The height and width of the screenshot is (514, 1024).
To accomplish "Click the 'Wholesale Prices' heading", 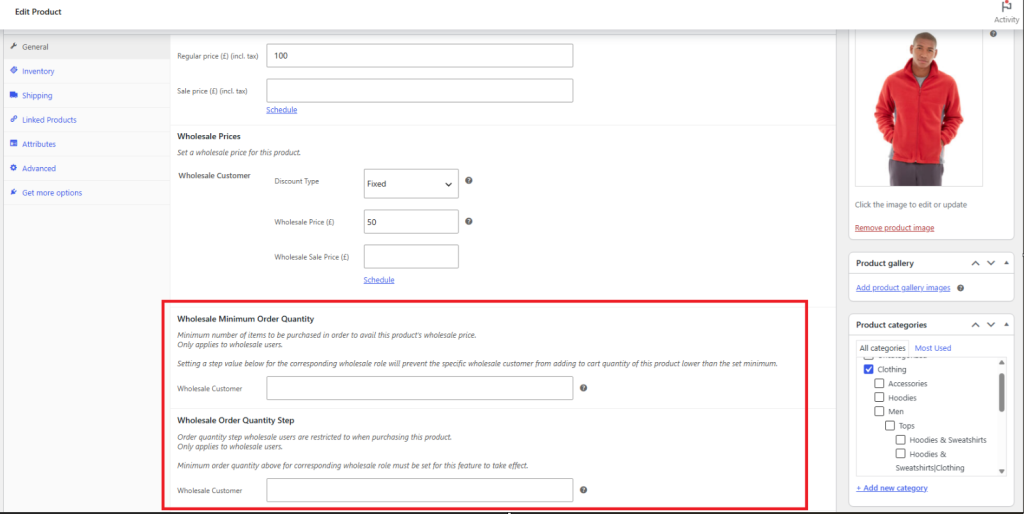I will (209, 137).
